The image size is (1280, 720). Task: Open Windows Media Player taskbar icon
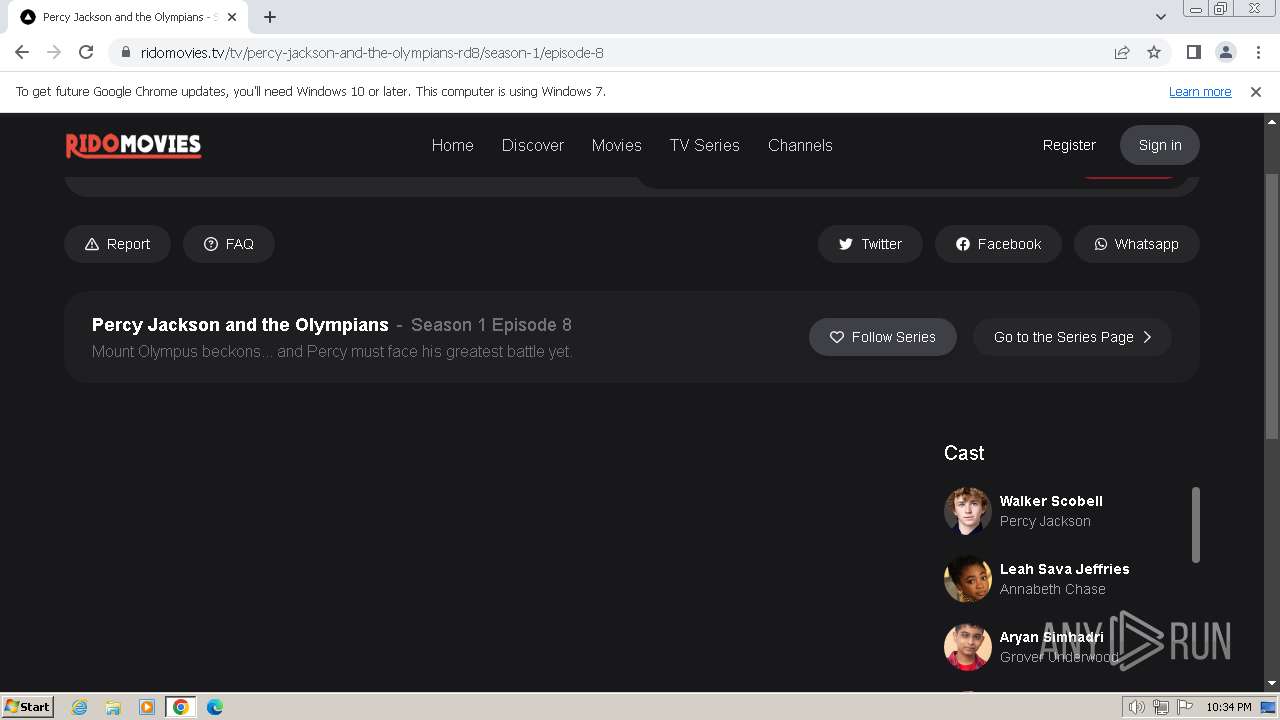click(x=147, y=707)
